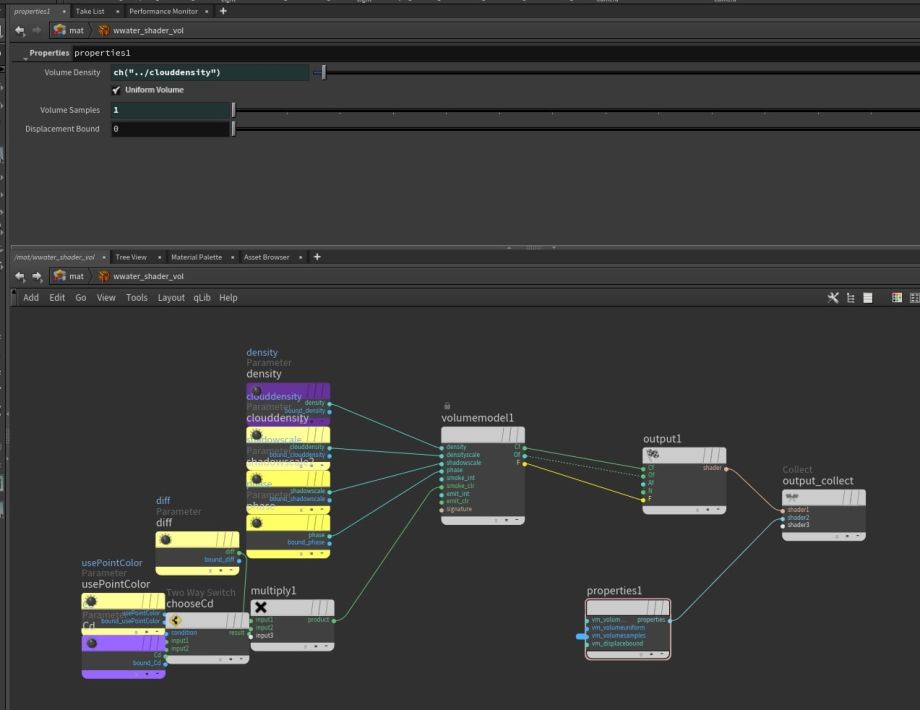The width and height of the screenshot is (920, 710).
Task: Open the qLib menu
Action: (x=202, y=297)
